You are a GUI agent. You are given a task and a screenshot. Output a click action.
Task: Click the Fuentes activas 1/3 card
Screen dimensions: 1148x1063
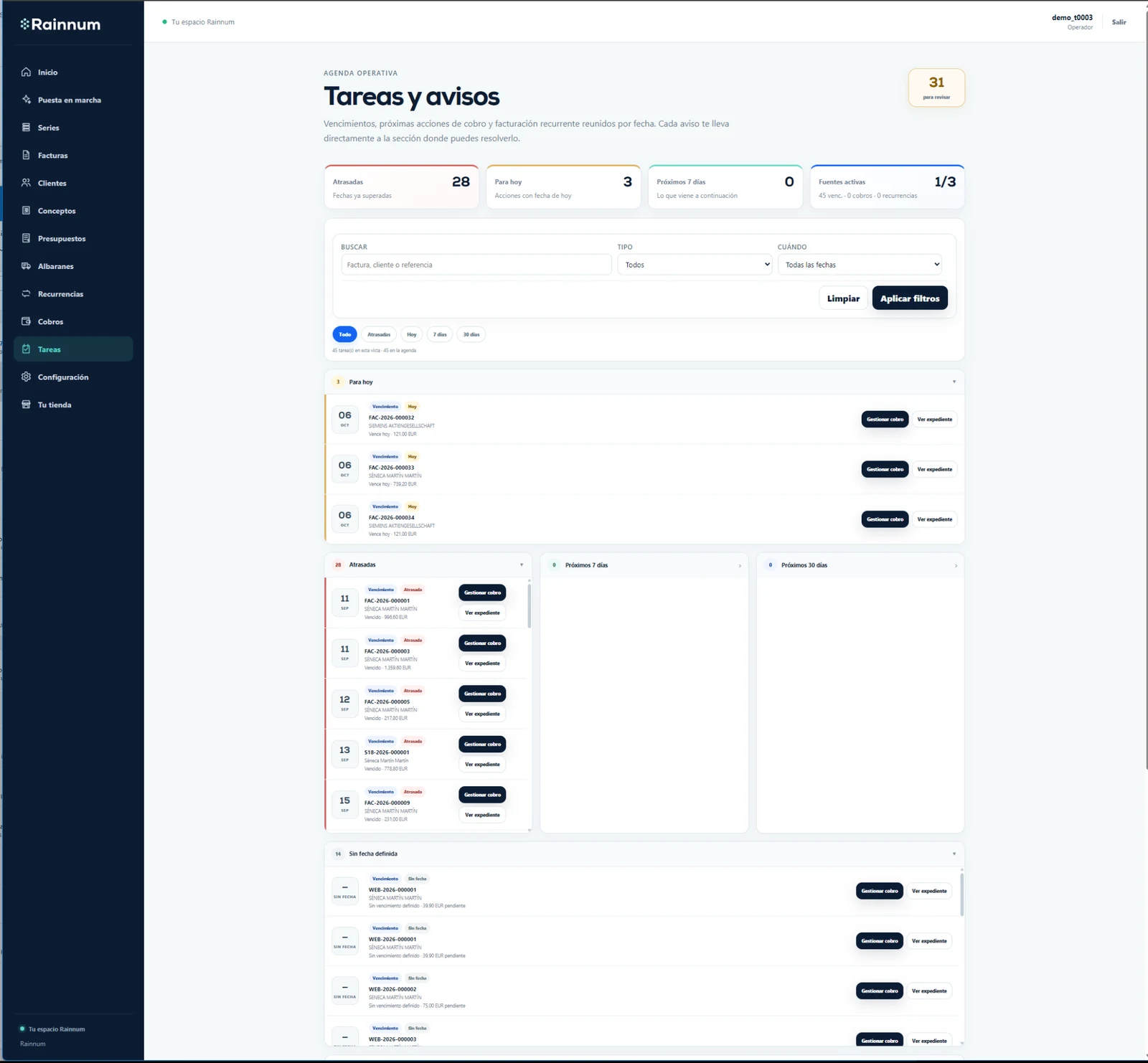point(887,187)
